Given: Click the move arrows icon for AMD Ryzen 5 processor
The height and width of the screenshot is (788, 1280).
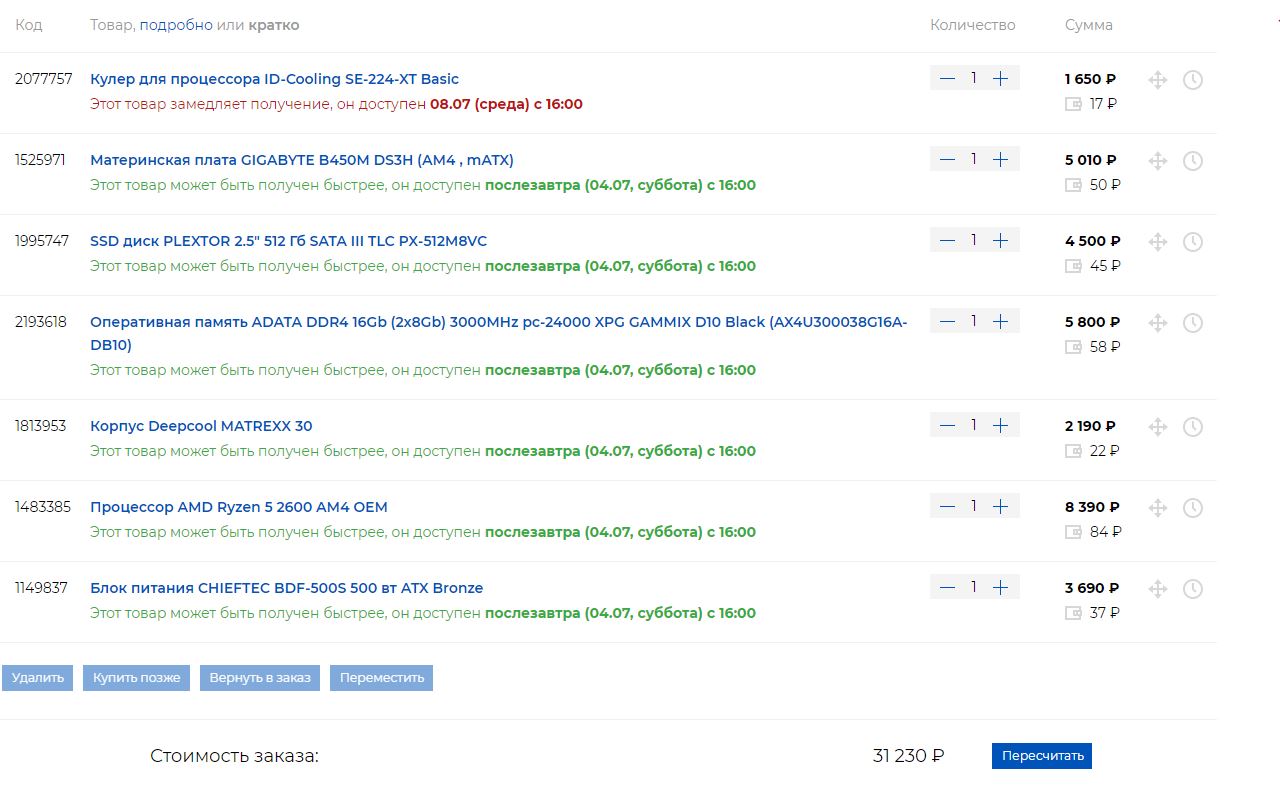Looking at the screenshot, I should pyautogui.click(x=1157, y=508).
